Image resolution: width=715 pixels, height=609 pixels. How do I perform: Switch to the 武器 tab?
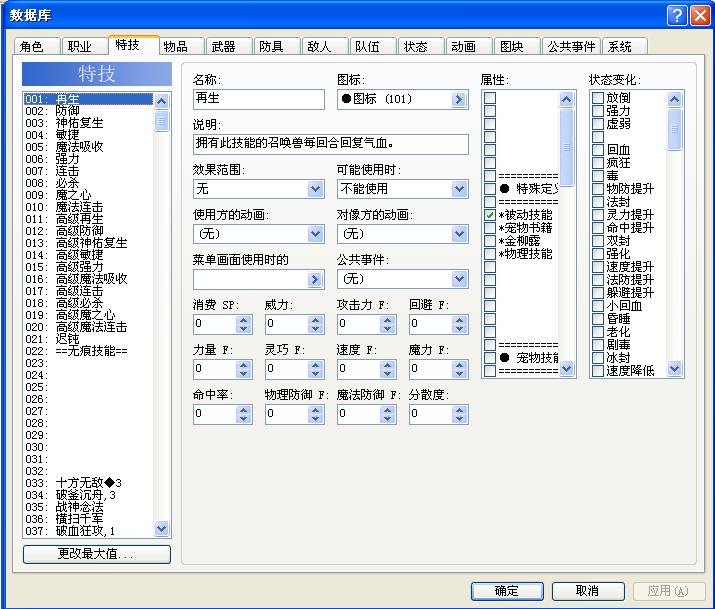pos(229,46)
